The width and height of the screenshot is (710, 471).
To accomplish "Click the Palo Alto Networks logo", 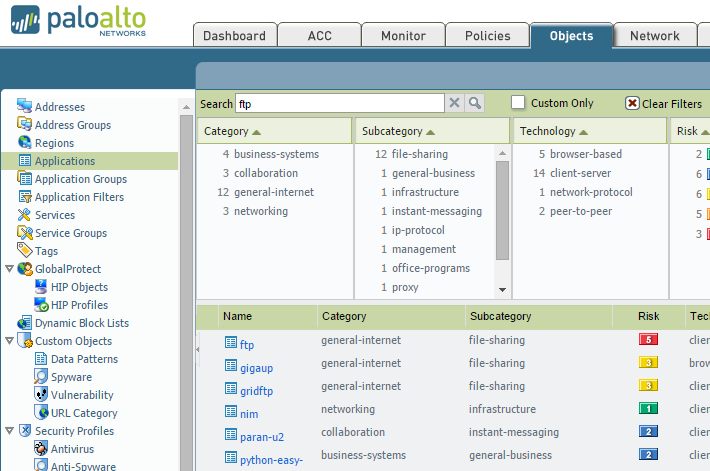I will tap(78, 20).
